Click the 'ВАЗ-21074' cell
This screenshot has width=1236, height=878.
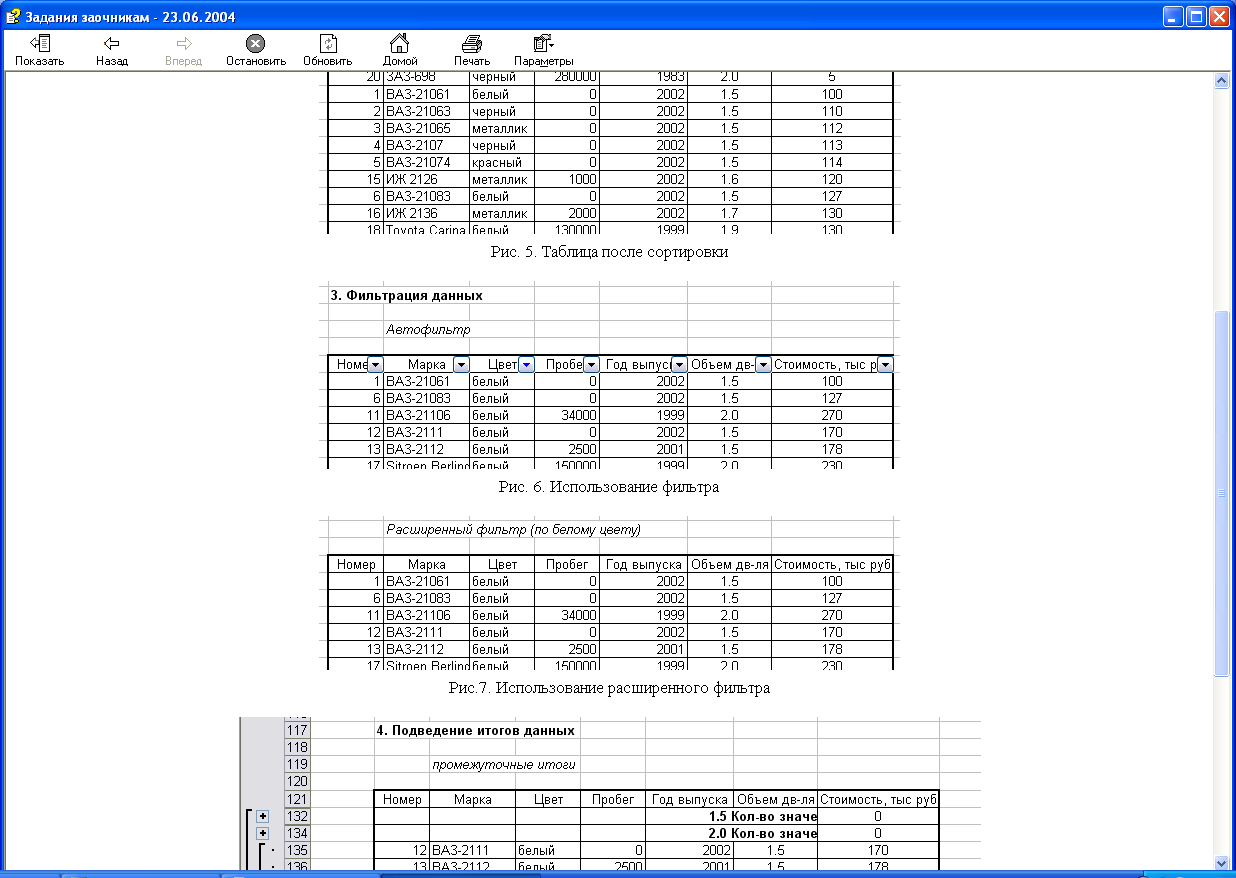(x=427, y=162)
